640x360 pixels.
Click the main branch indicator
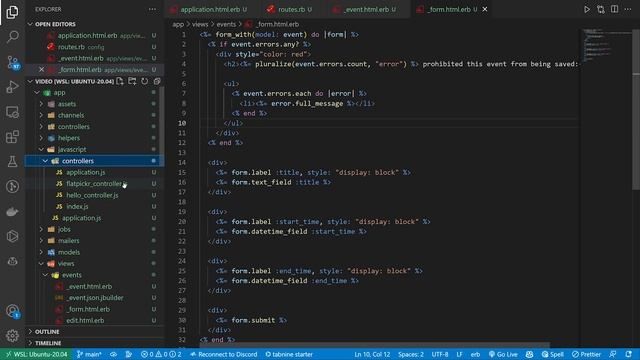tap(89, 354)
